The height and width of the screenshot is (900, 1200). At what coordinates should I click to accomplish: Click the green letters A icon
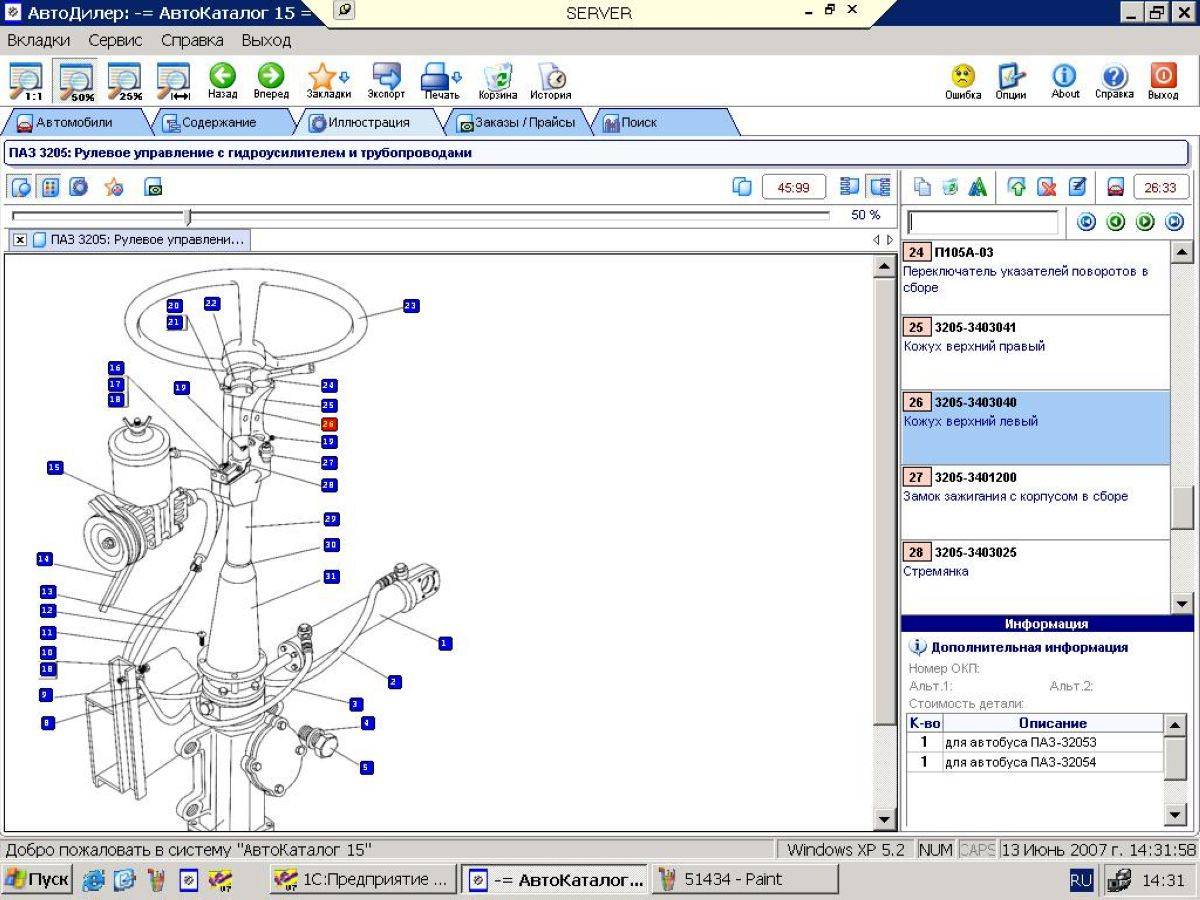pyautogui.click(x=979, y=187)
